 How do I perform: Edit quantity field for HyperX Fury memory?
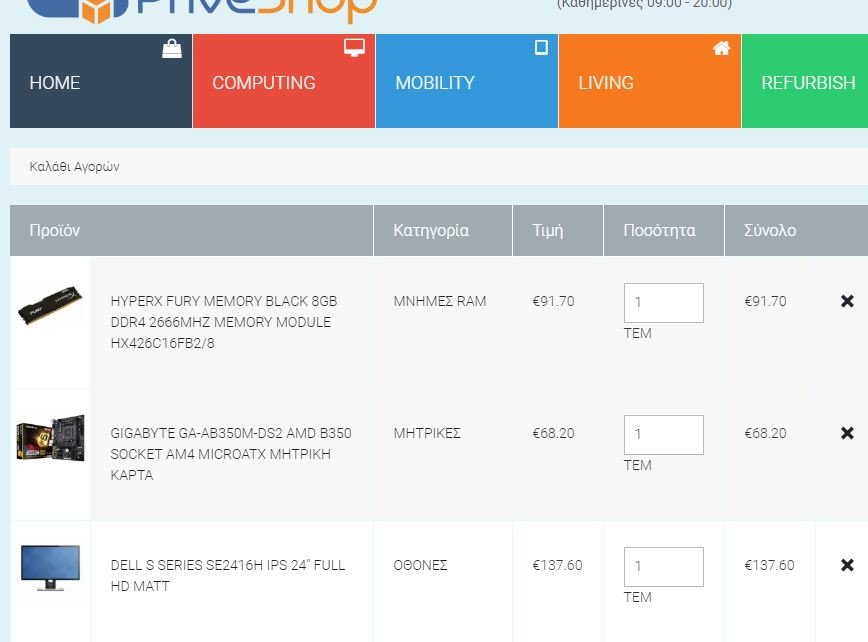664,303
